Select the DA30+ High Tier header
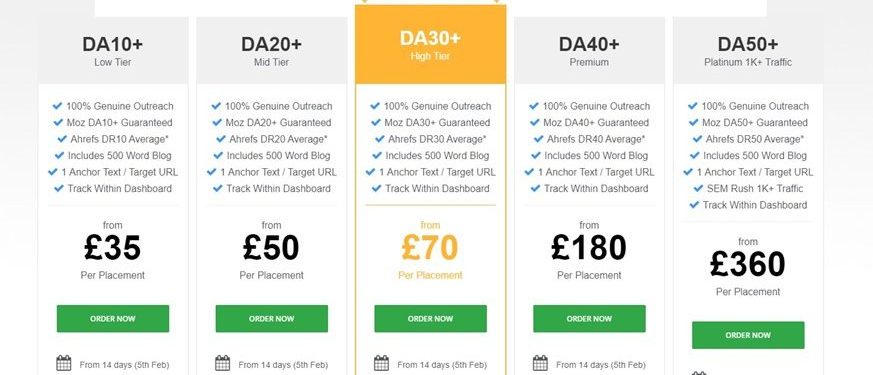 430,45
